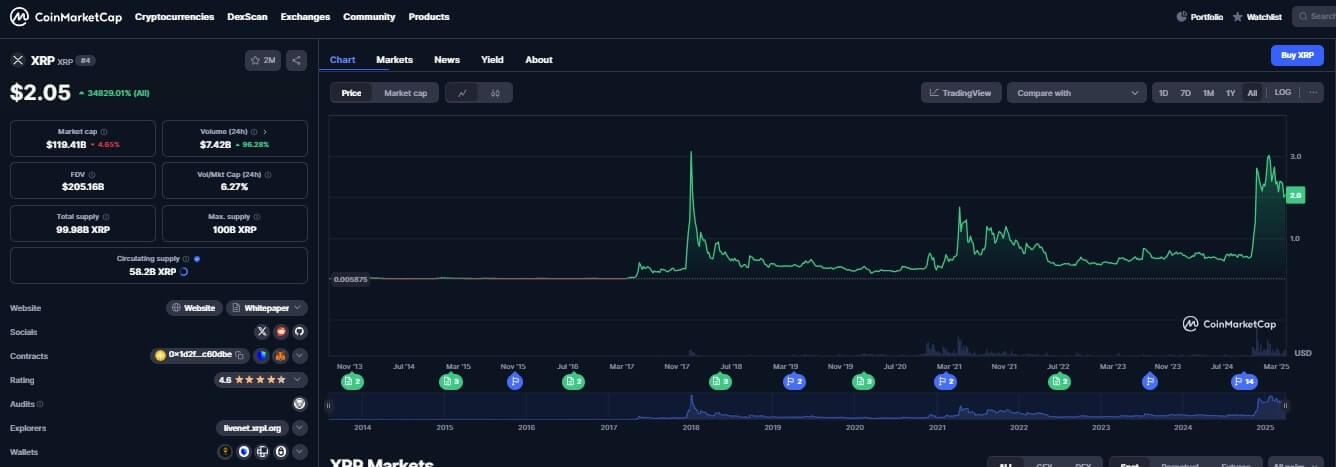The height and width of the screenshot is (467, 1336).
Task: Click the Jul '24 event marker with 14
Action: pos(1245,381)
